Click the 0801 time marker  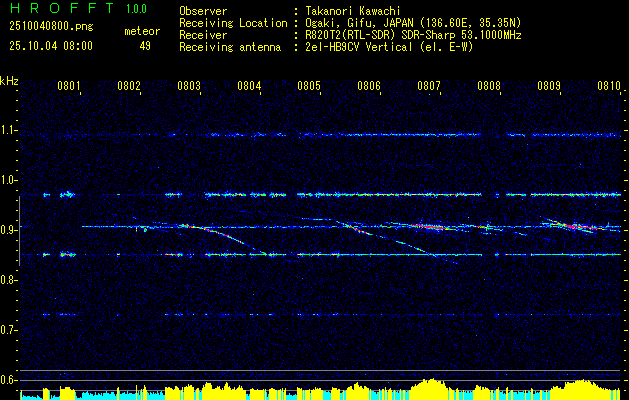pyautogui.click(x=69, y=86)
